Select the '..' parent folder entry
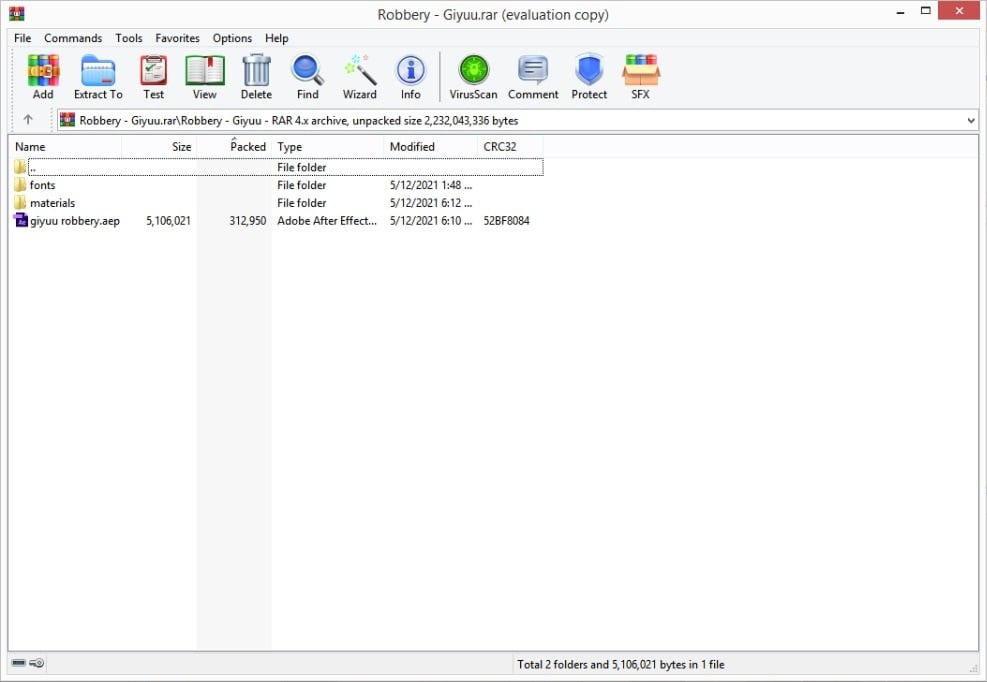The image size is (987, 682). coord(277,167)
